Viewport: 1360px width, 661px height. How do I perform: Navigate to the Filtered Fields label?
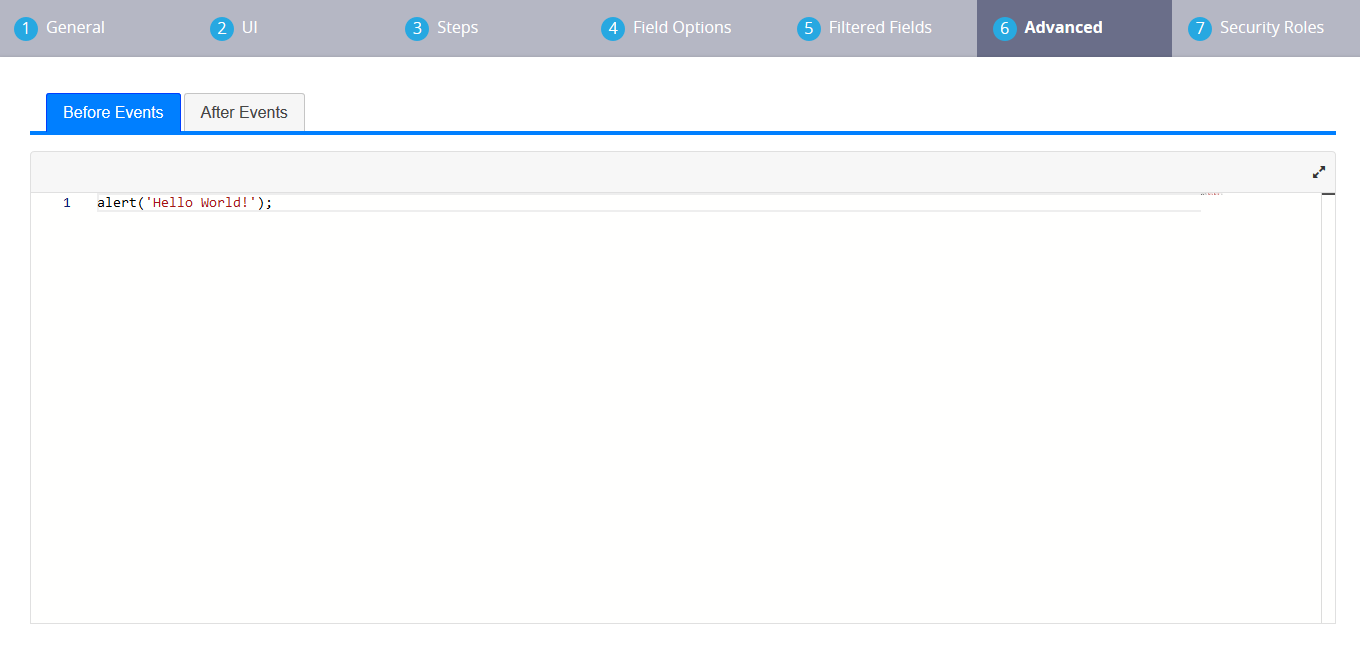tap(880, 28)
